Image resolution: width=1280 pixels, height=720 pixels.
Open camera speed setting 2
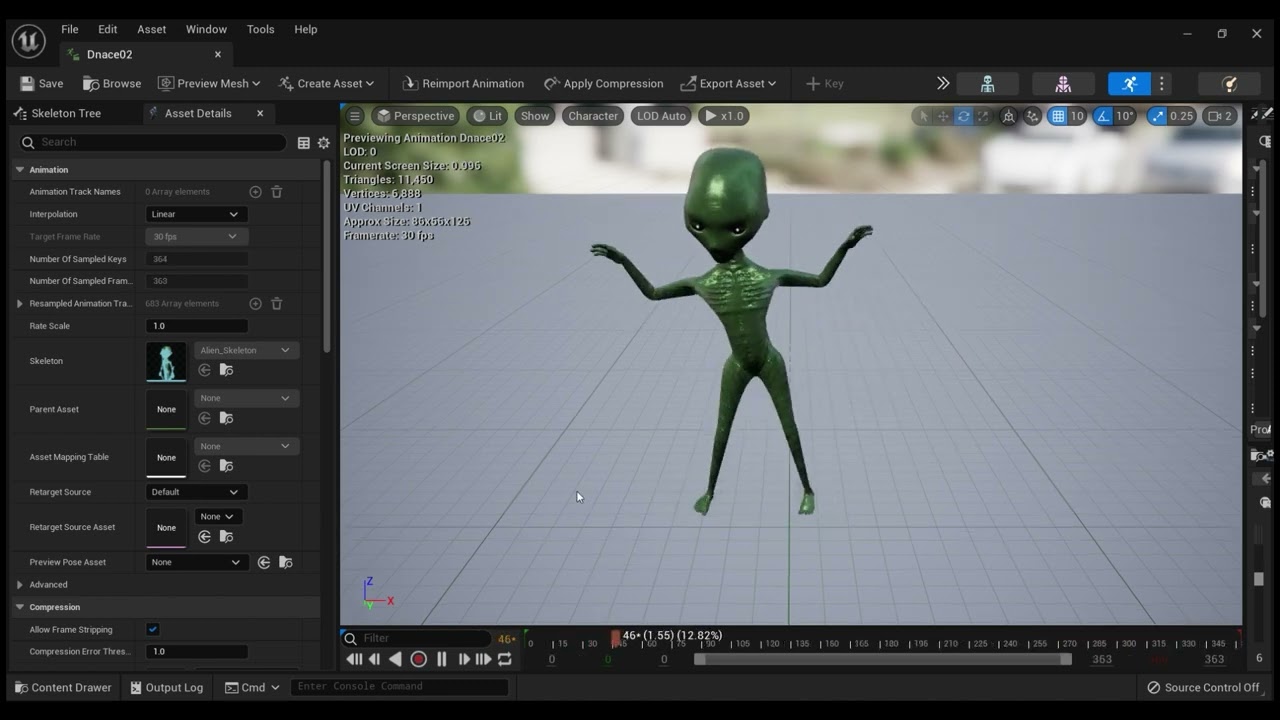1219,116
